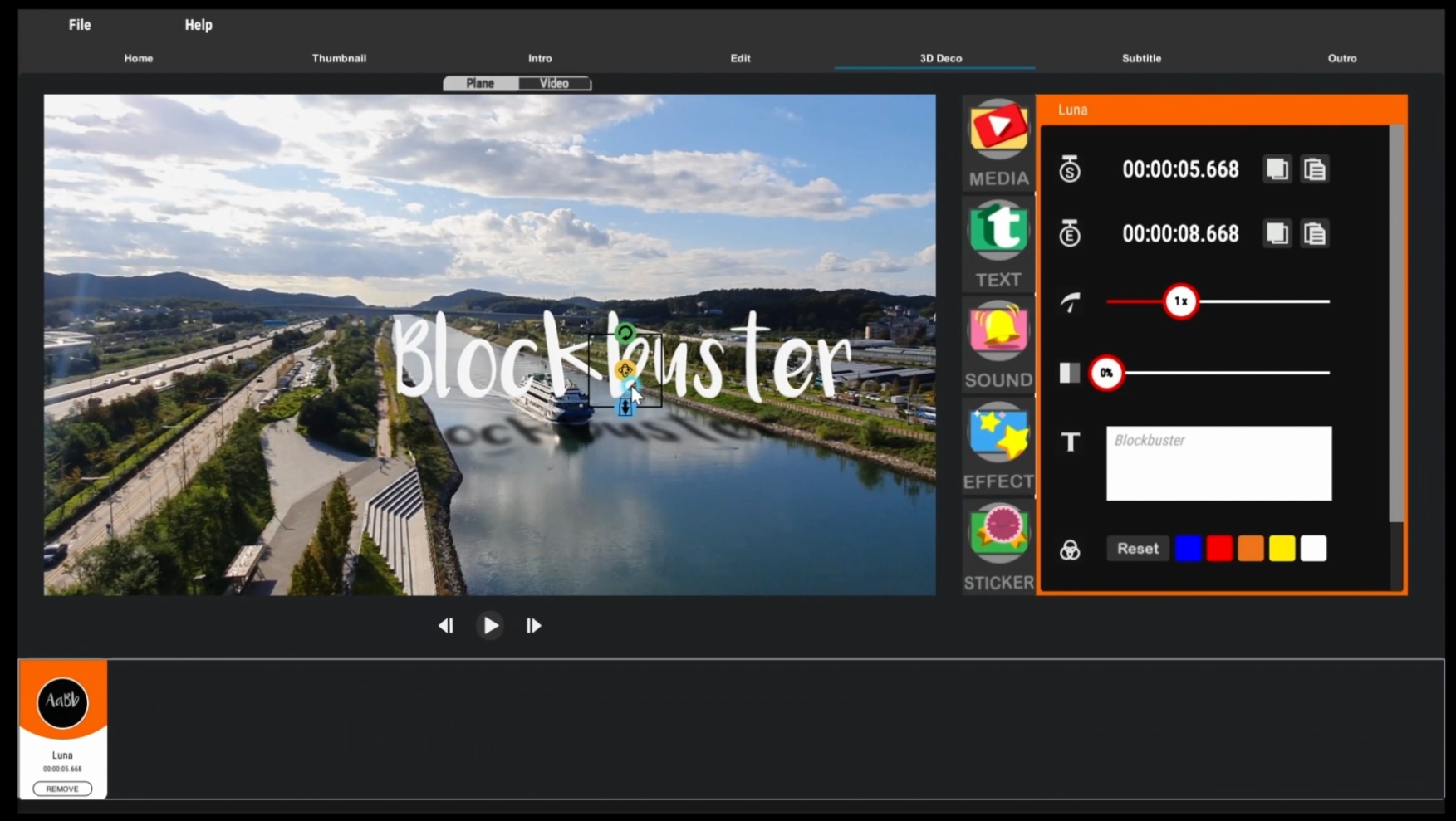
Task: Click the green rotate handle on text
Action: [625, 334]
